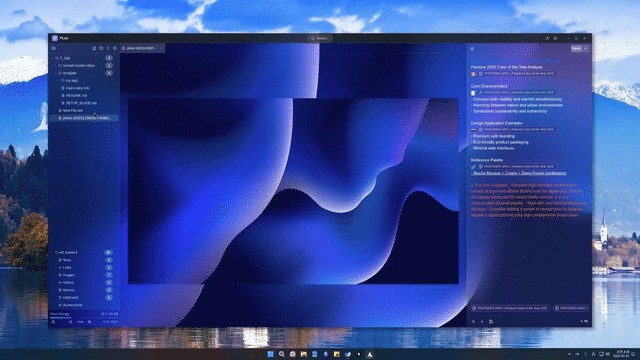Viewport: 640px width, 360px height.
Task: Open the Videos category
Action: [68, 282]
